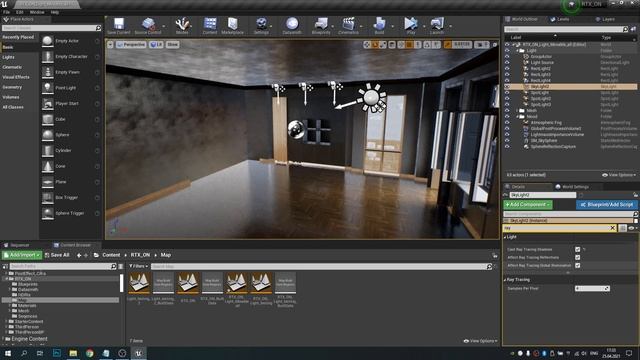640x360 pixels.
Task: Click the Save Current toolbar icon
Action: [119, 26]
